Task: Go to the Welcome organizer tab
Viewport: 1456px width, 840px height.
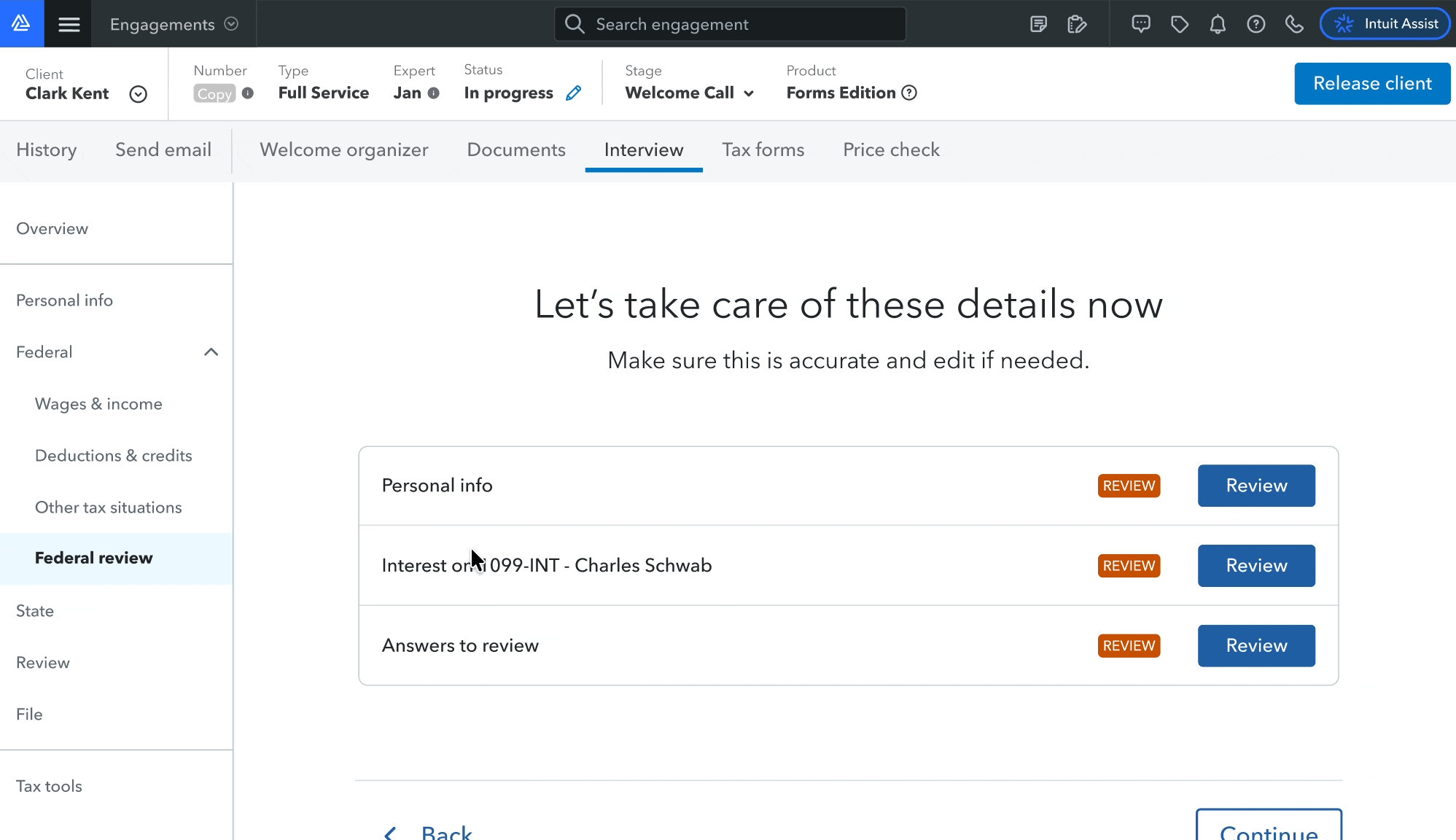Action: (344, 149)
